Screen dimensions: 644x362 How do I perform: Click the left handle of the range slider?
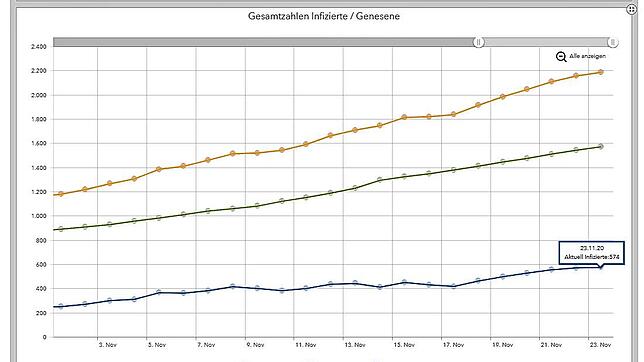478,42
